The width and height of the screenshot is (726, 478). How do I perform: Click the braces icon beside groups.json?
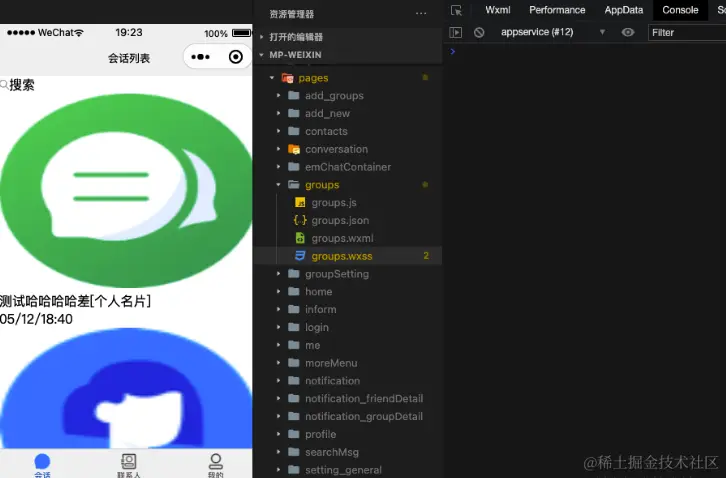pos(300,220)
